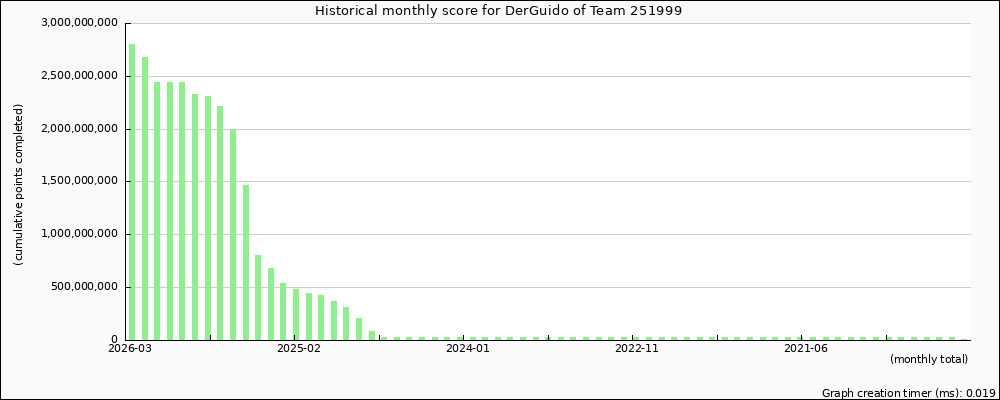This screenshot has height=400, width=1000.
Task: Click the 3,000,000,000 y-axis label
Action: click(80, 23)
